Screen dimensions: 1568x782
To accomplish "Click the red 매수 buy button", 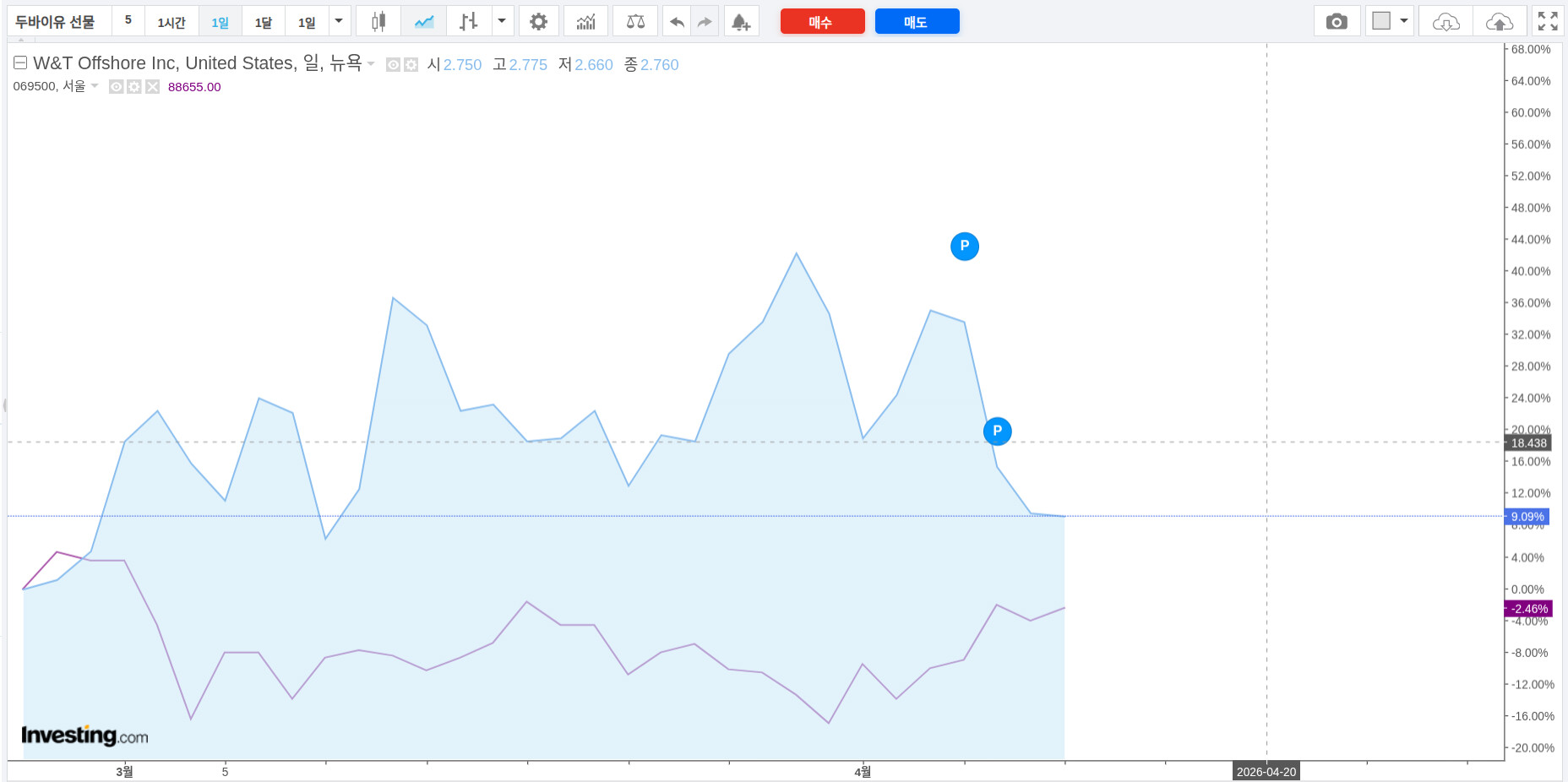I will 822,22.
